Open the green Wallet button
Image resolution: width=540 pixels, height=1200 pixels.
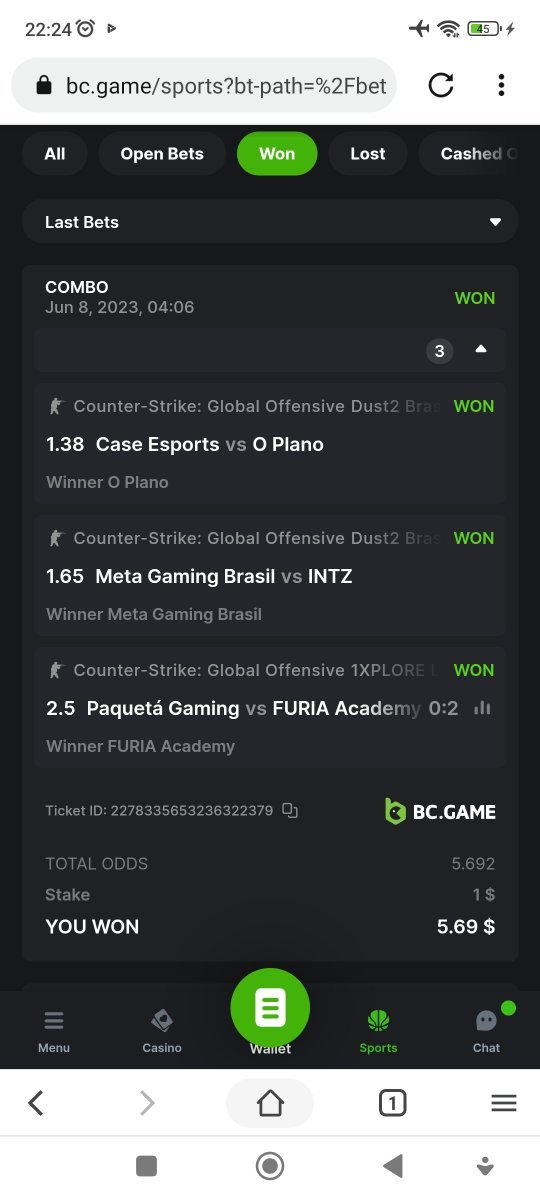tap(270, 1008)
